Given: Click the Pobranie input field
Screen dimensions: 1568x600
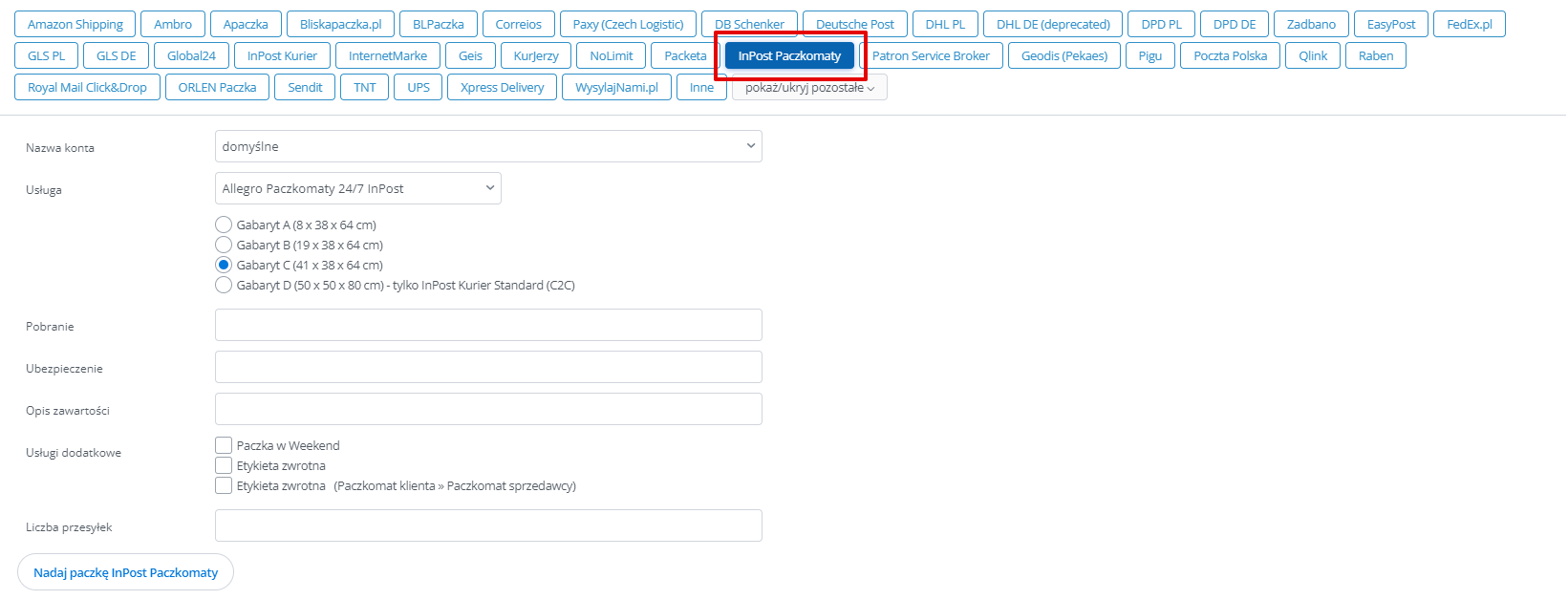Looking at the screenshot, I should click(x=488, y=325).
